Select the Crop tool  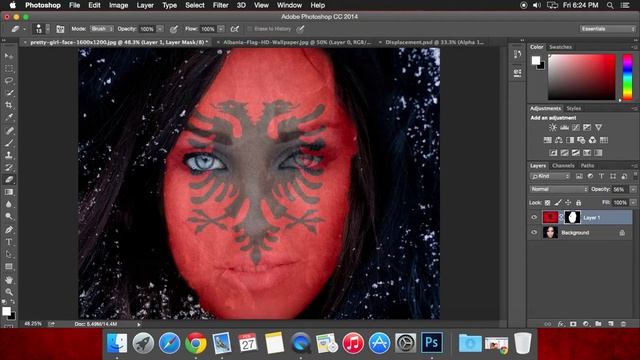tap(9, 105)
